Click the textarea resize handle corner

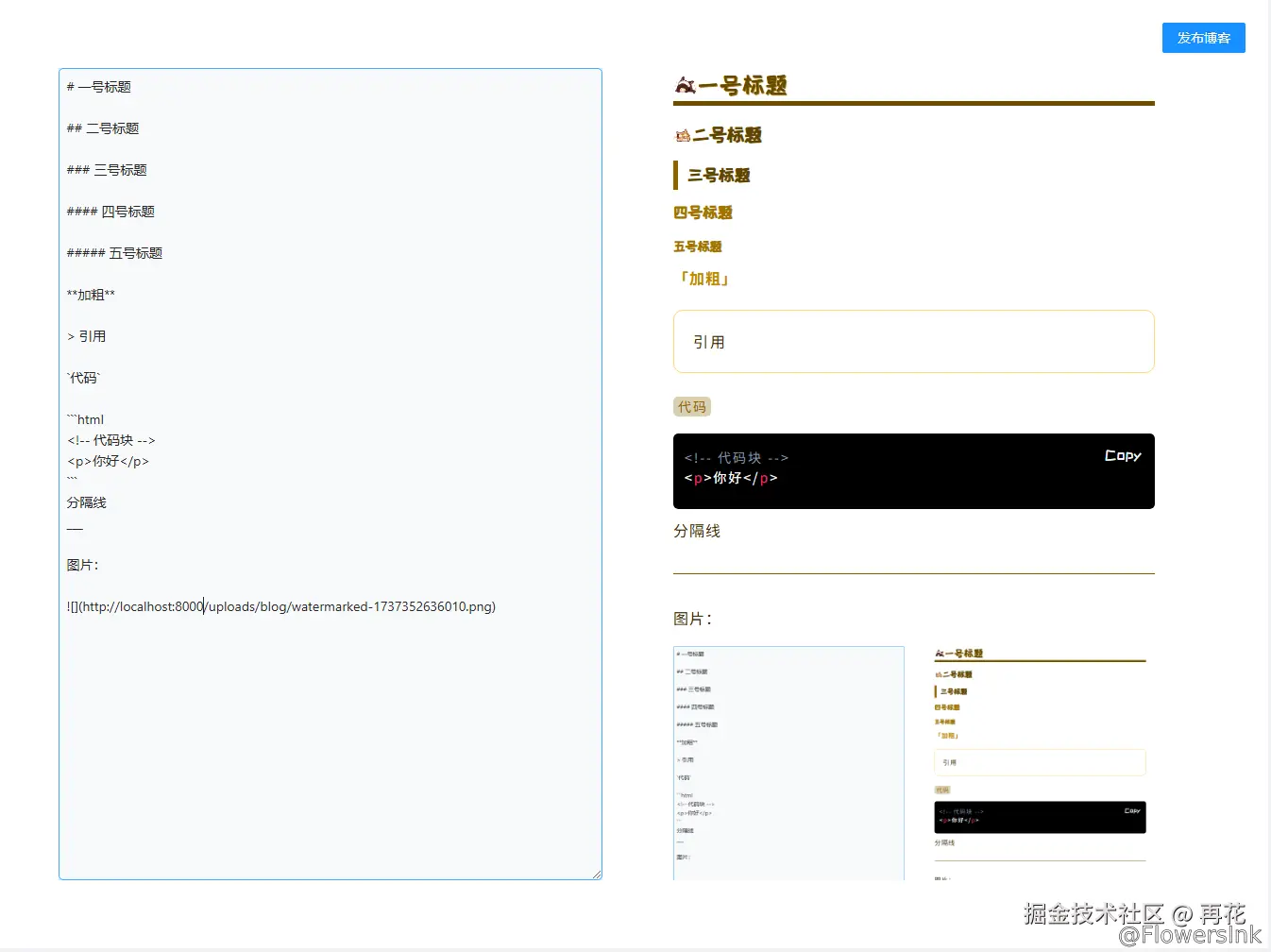pyautogui.click(x=596, y=874)
